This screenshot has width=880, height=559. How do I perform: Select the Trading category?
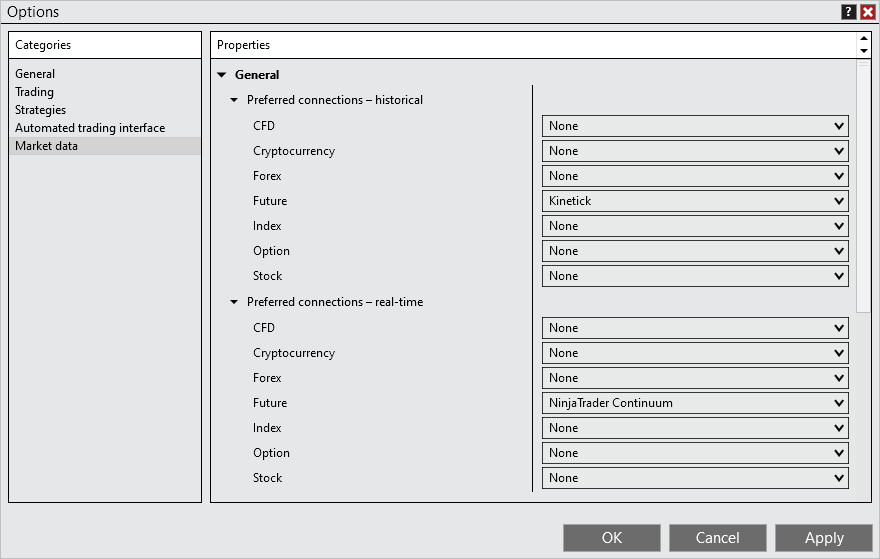(x=34, y=92)
